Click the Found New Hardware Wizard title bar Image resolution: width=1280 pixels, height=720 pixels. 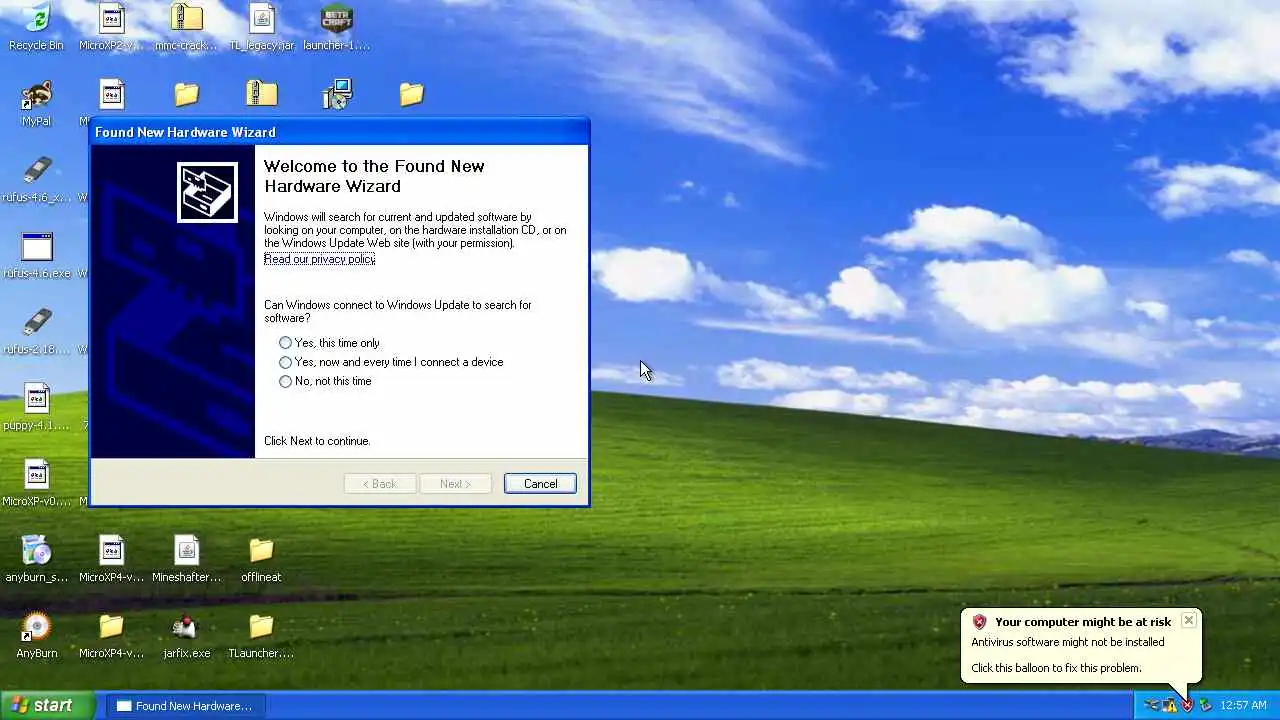point(339,132)
